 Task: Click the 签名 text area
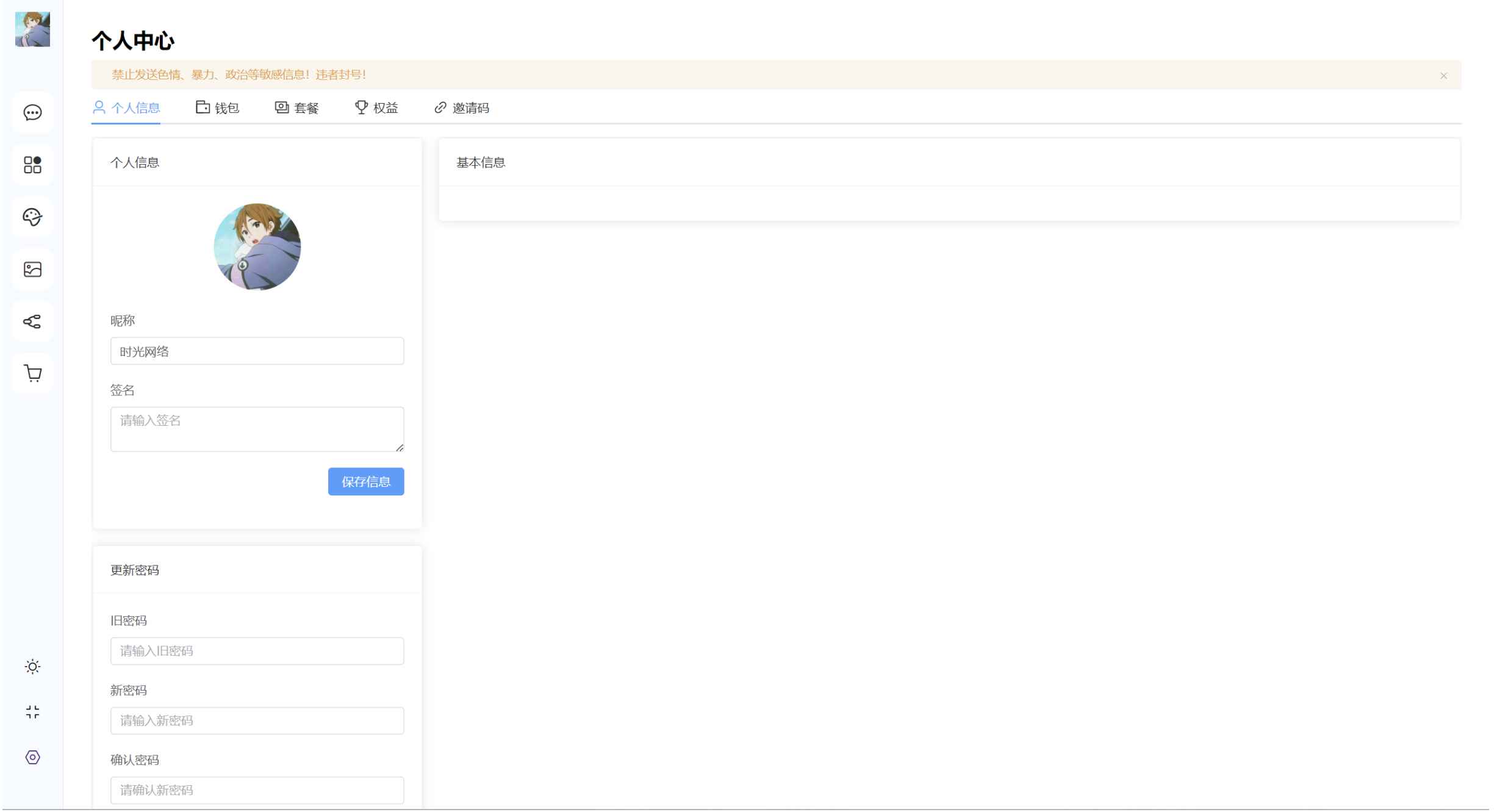(x=257, y=429)
